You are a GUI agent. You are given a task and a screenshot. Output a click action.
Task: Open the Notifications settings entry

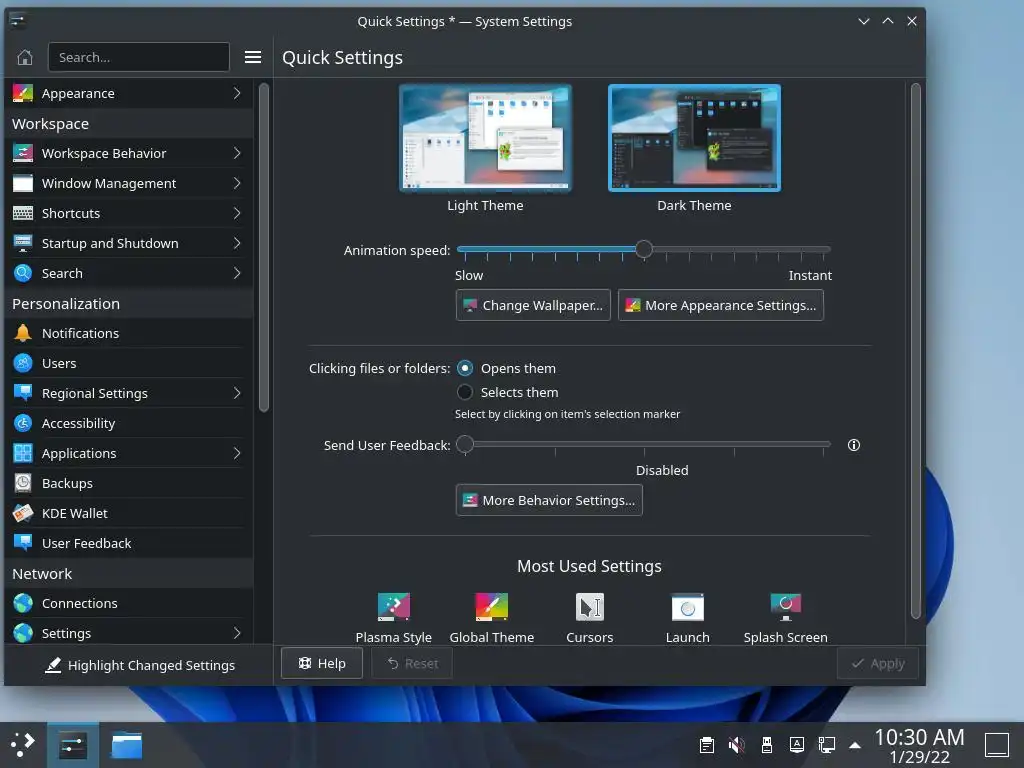[129, 333]
